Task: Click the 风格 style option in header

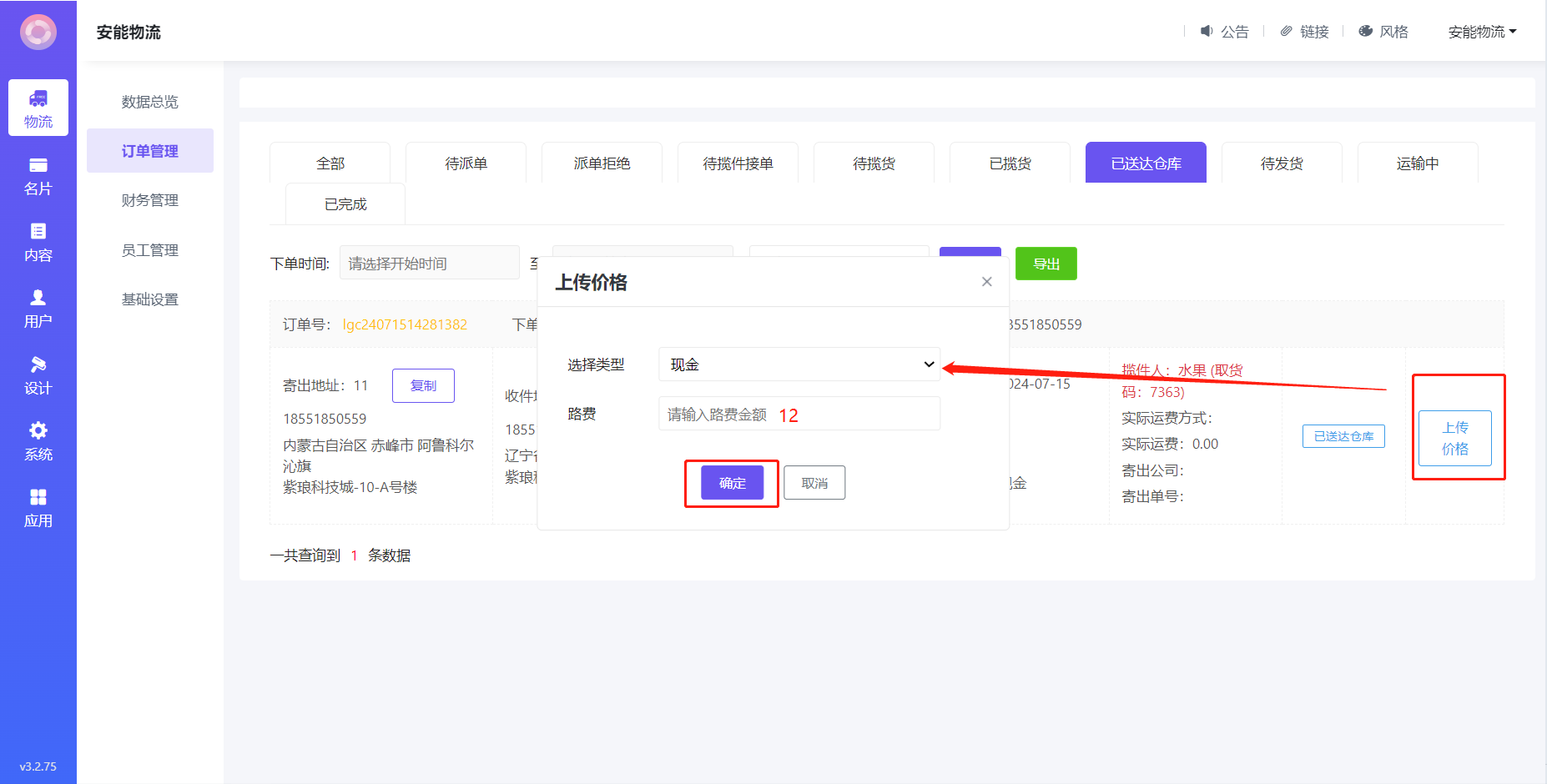Action: [1384, 32]
